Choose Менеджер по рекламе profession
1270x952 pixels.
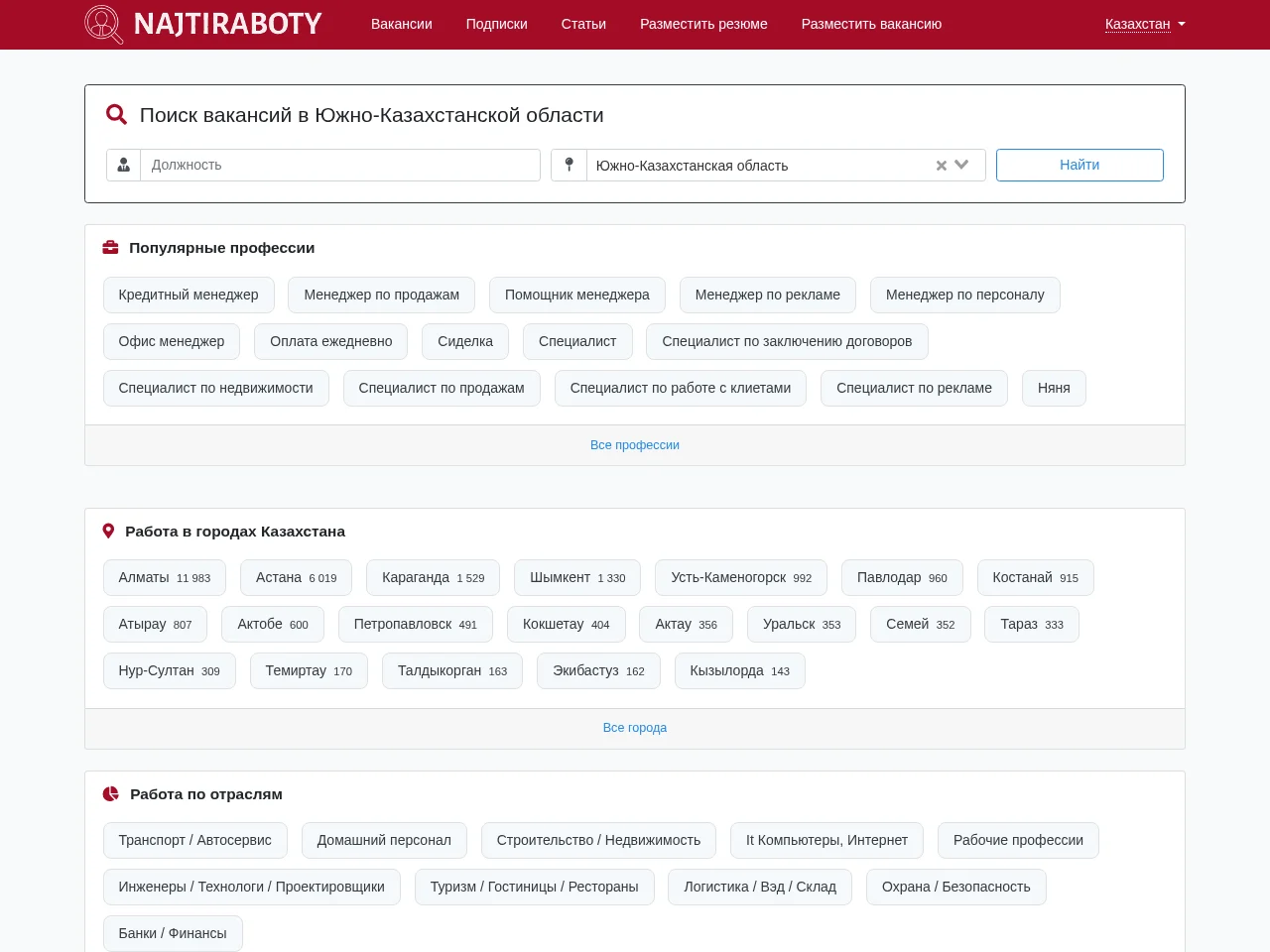(x=768, y=295)
